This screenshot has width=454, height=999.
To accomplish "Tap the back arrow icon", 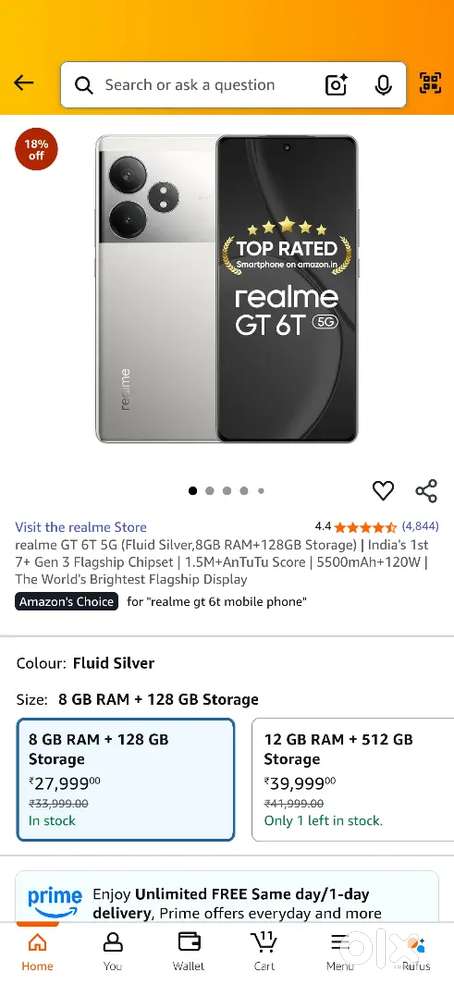I will pyautogui.click(x=24, y=83).
